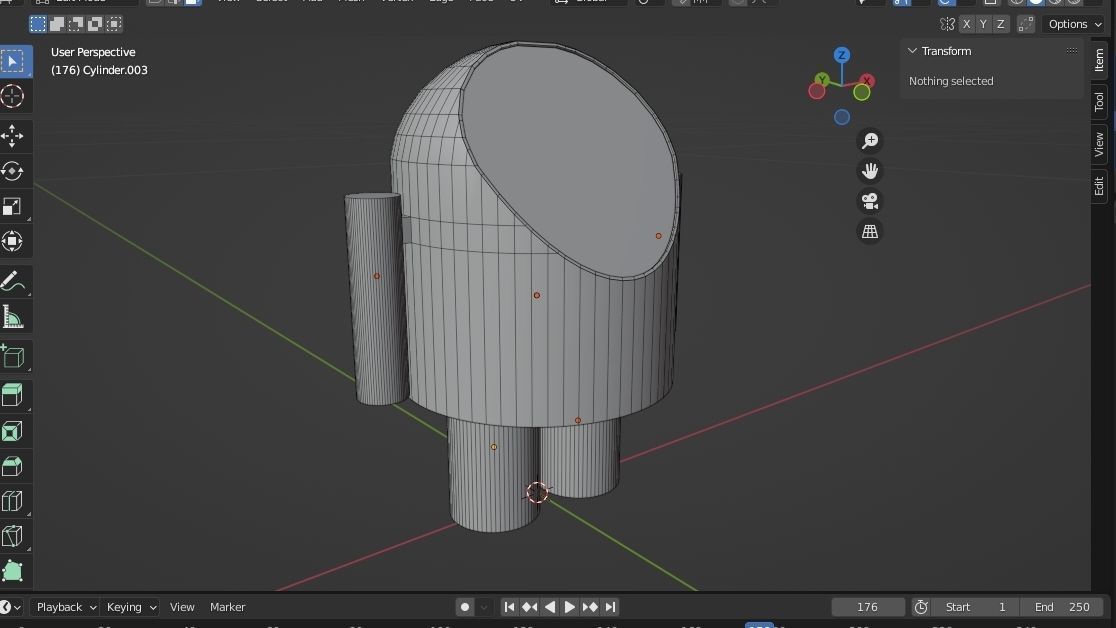The height and width of the screenshot is (628, 1116).
Task: Collapse the Transform panel
Action: click(912, 51)
